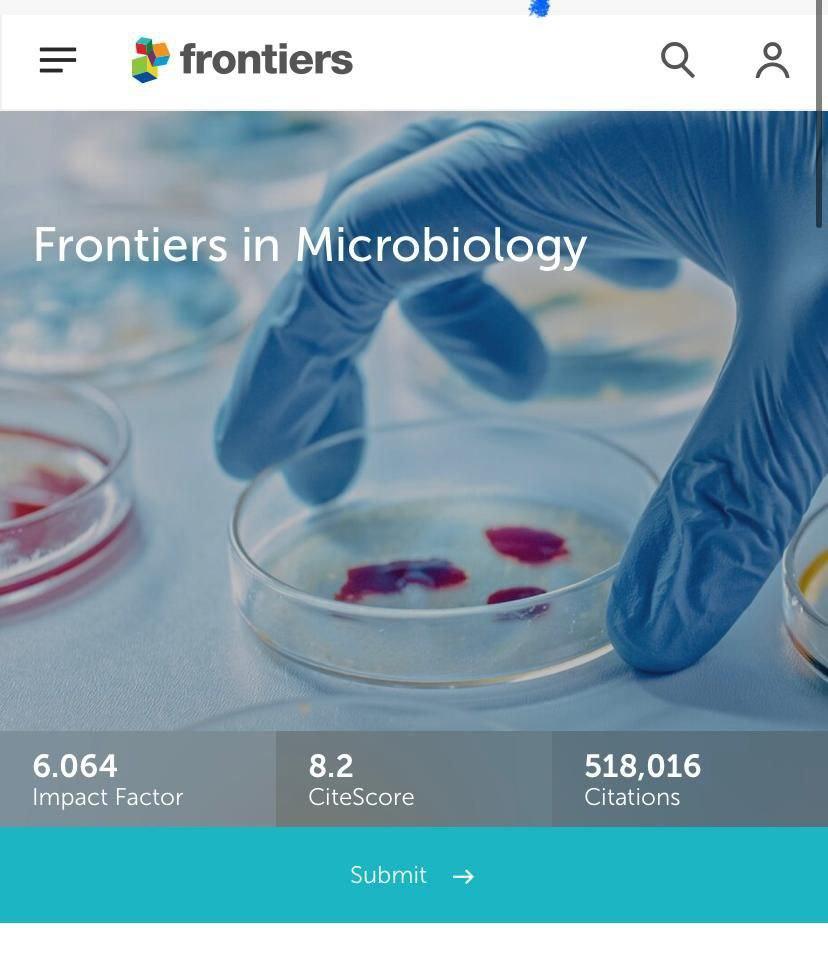
Task: Click the Frontiers in Microbiology title
Action: coord(310,245)
